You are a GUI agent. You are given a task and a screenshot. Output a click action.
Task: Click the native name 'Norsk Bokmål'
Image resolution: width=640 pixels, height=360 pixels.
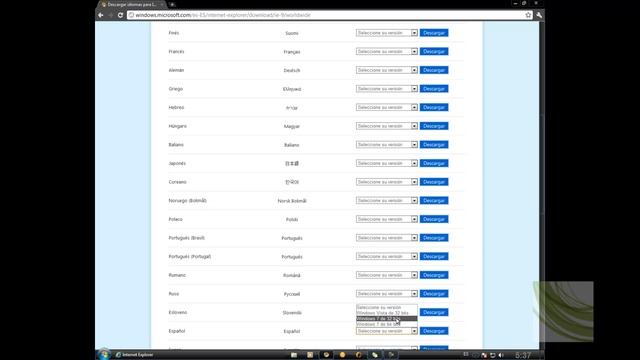tap(292, 201)
